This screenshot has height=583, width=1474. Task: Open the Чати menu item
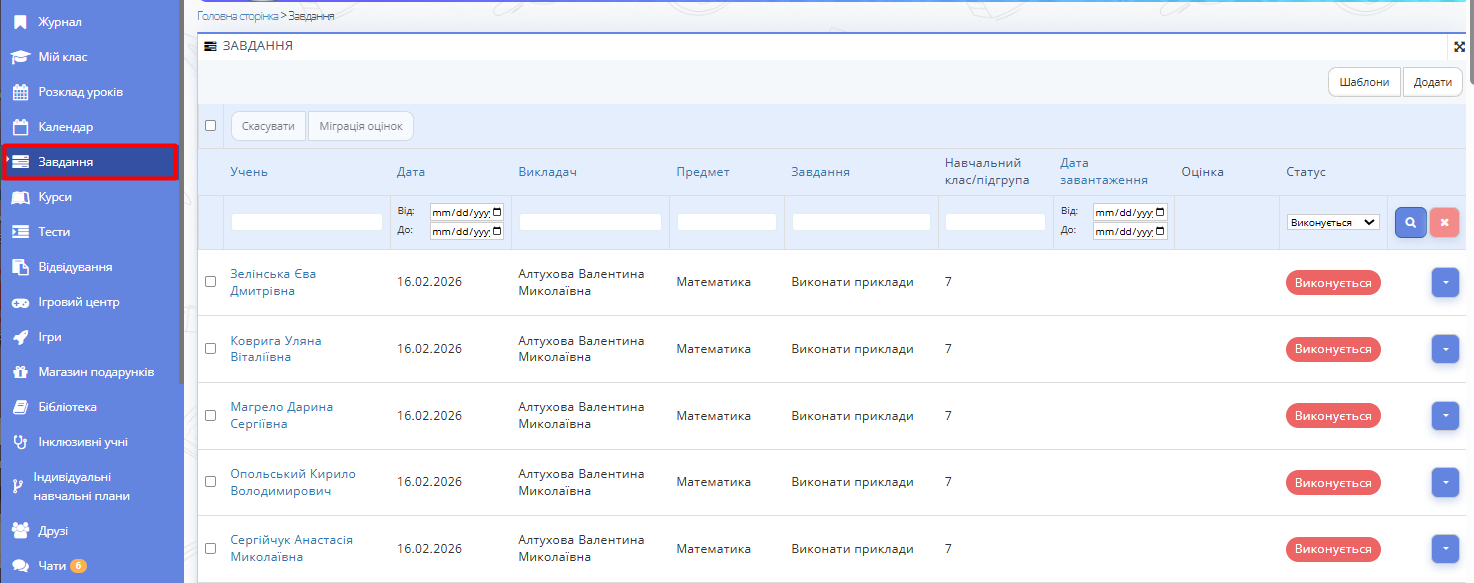click(x=52, y=566)
